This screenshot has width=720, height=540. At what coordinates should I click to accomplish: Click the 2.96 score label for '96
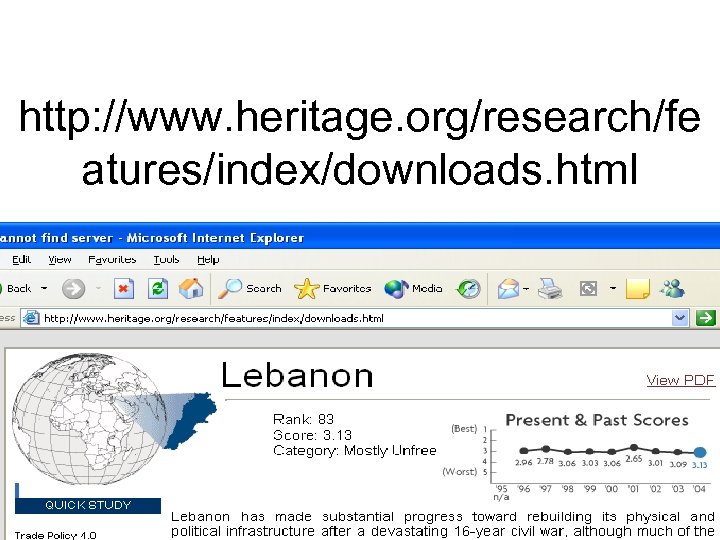[x=523, y=462]
